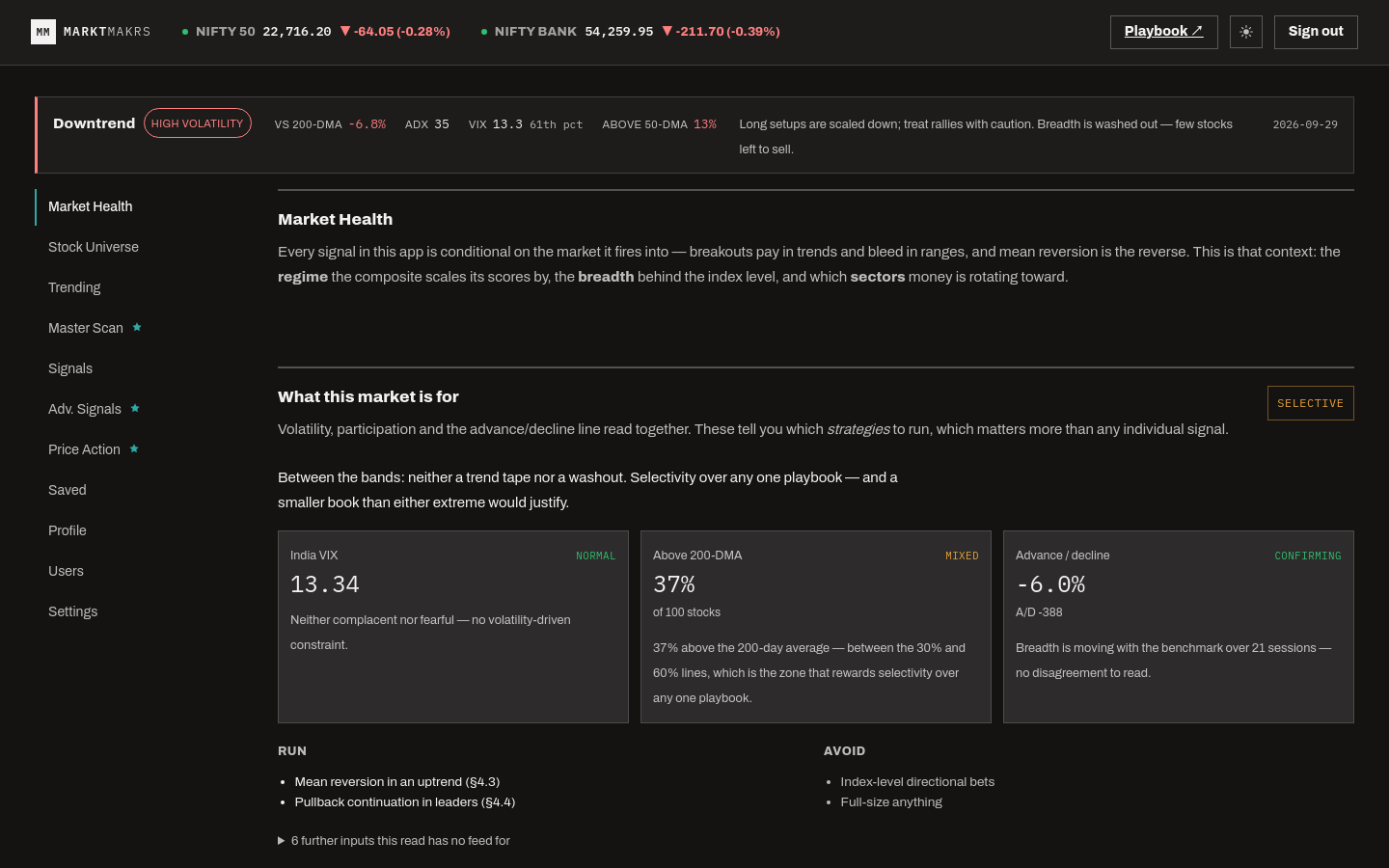This screenshot has height=868, width=1389.
Task: Click the VS 200-DMA value -6.8%
Action: coord(368,124)
